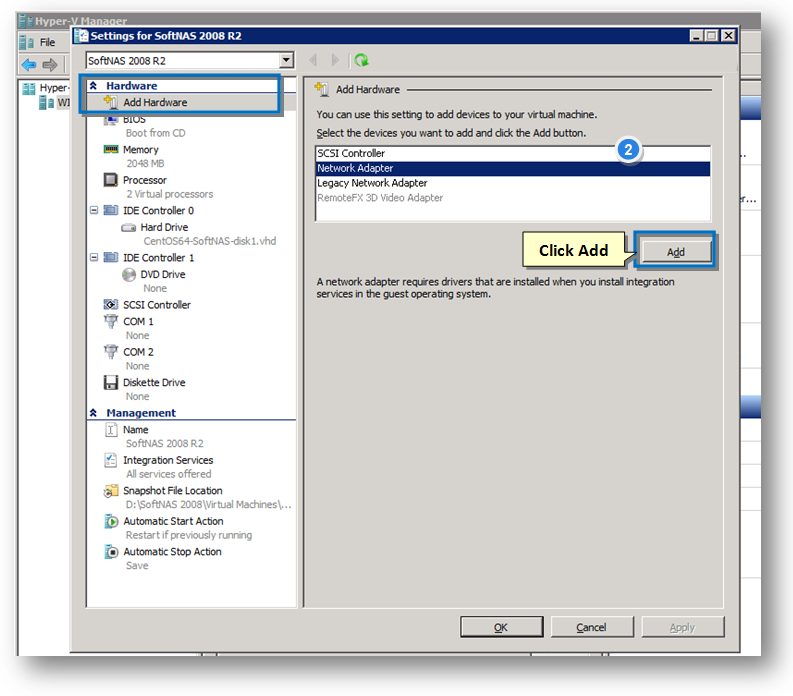Screen dimensions: 793x696
Task: Click the Integration Services icon
Action: tap(111, 460)
